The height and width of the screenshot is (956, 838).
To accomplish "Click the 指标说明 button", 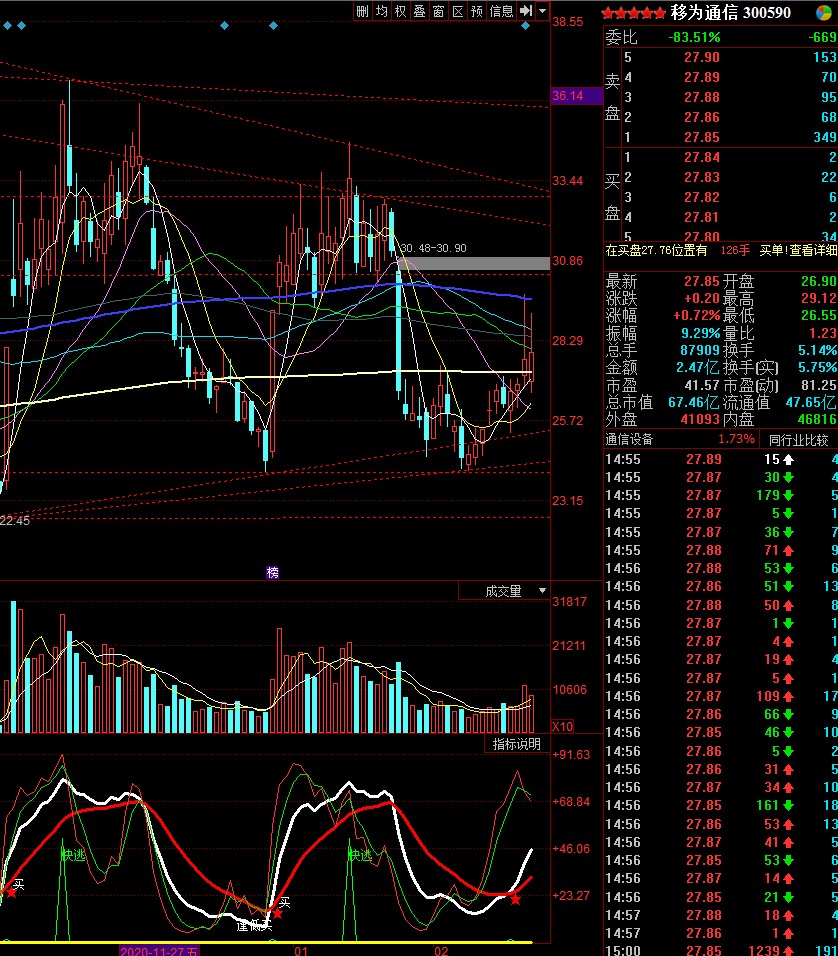I will click(x=517, y=744).
